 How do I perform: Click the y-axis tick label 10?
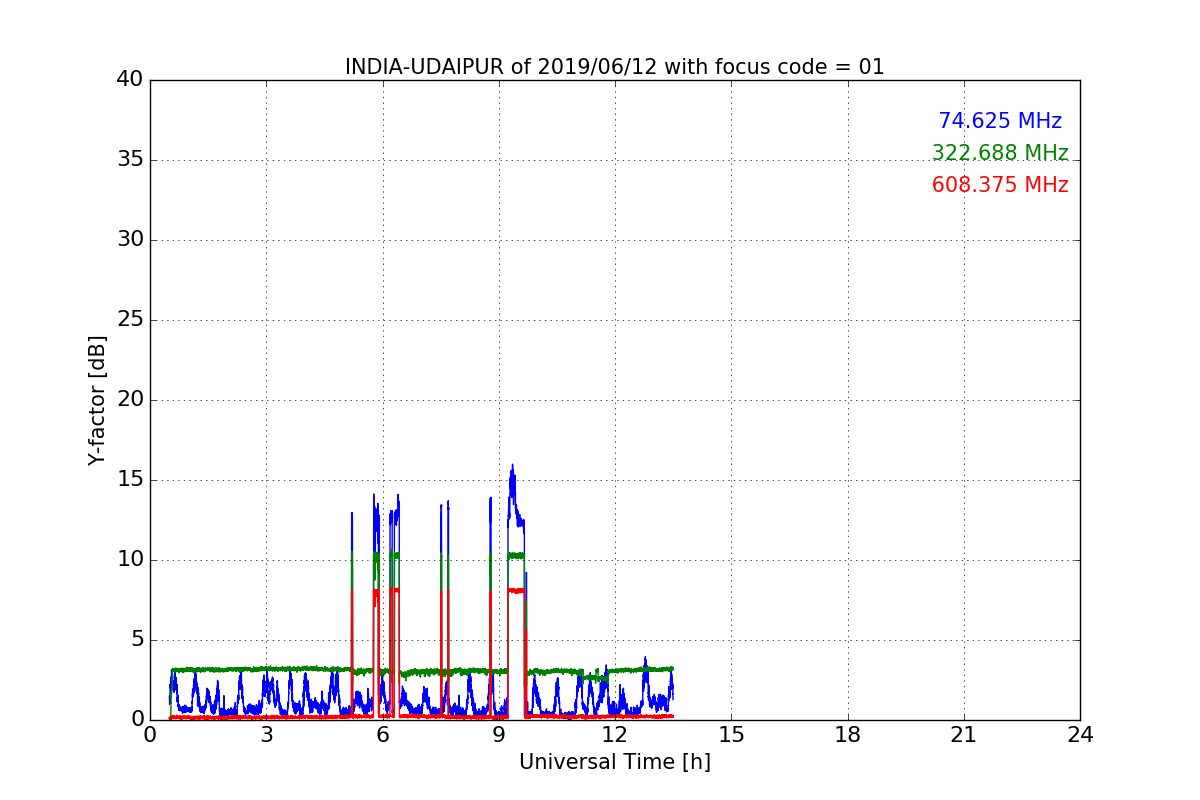tap(130, 560)
